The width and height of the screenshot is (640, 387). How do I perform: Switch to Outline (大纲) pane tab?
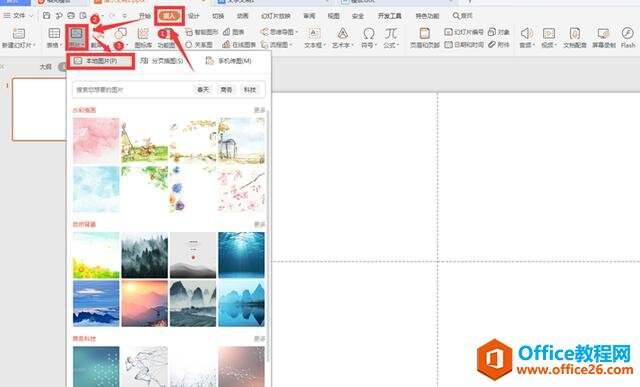pos(46,67)
